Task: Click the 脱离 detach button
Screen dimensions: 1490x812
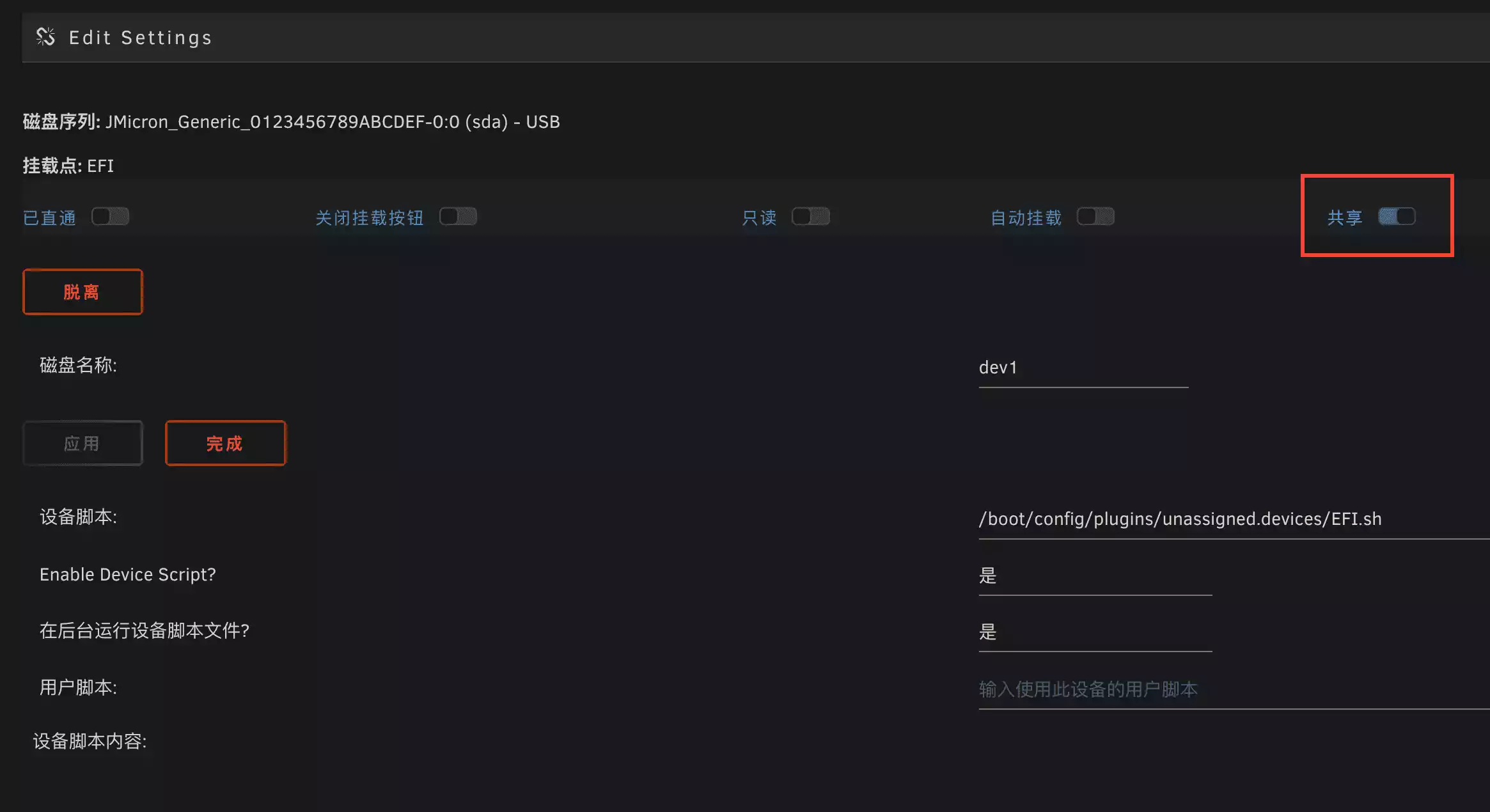Action: click(x=82, y=292)
